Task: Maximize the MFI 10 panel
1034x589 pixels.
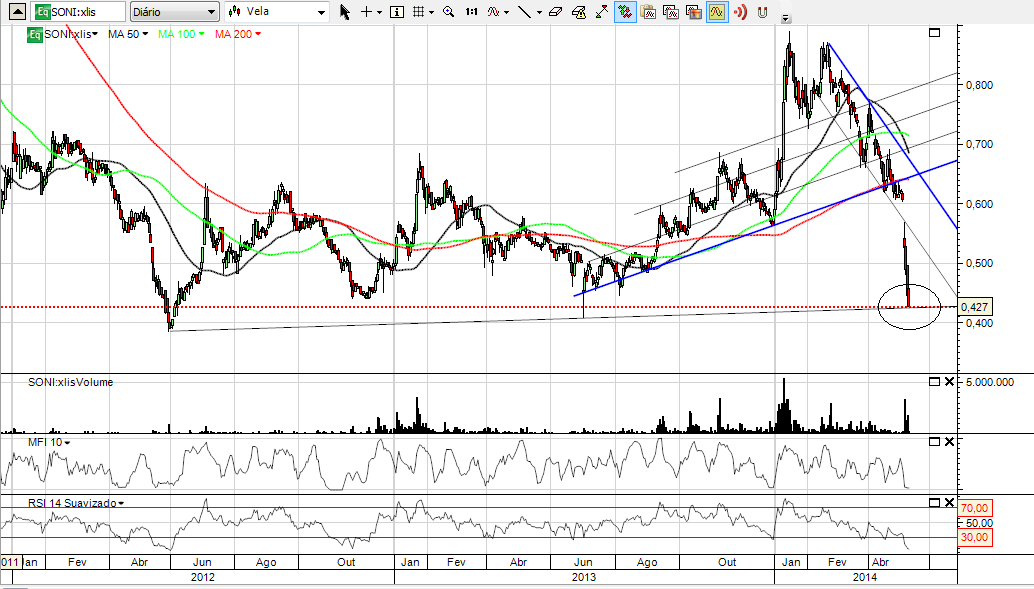Action: (934, 441)
